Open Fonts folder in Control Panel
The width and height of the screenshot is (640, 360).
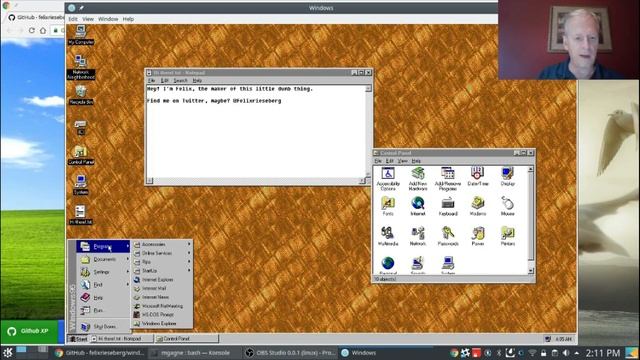[x=388, y=206]
